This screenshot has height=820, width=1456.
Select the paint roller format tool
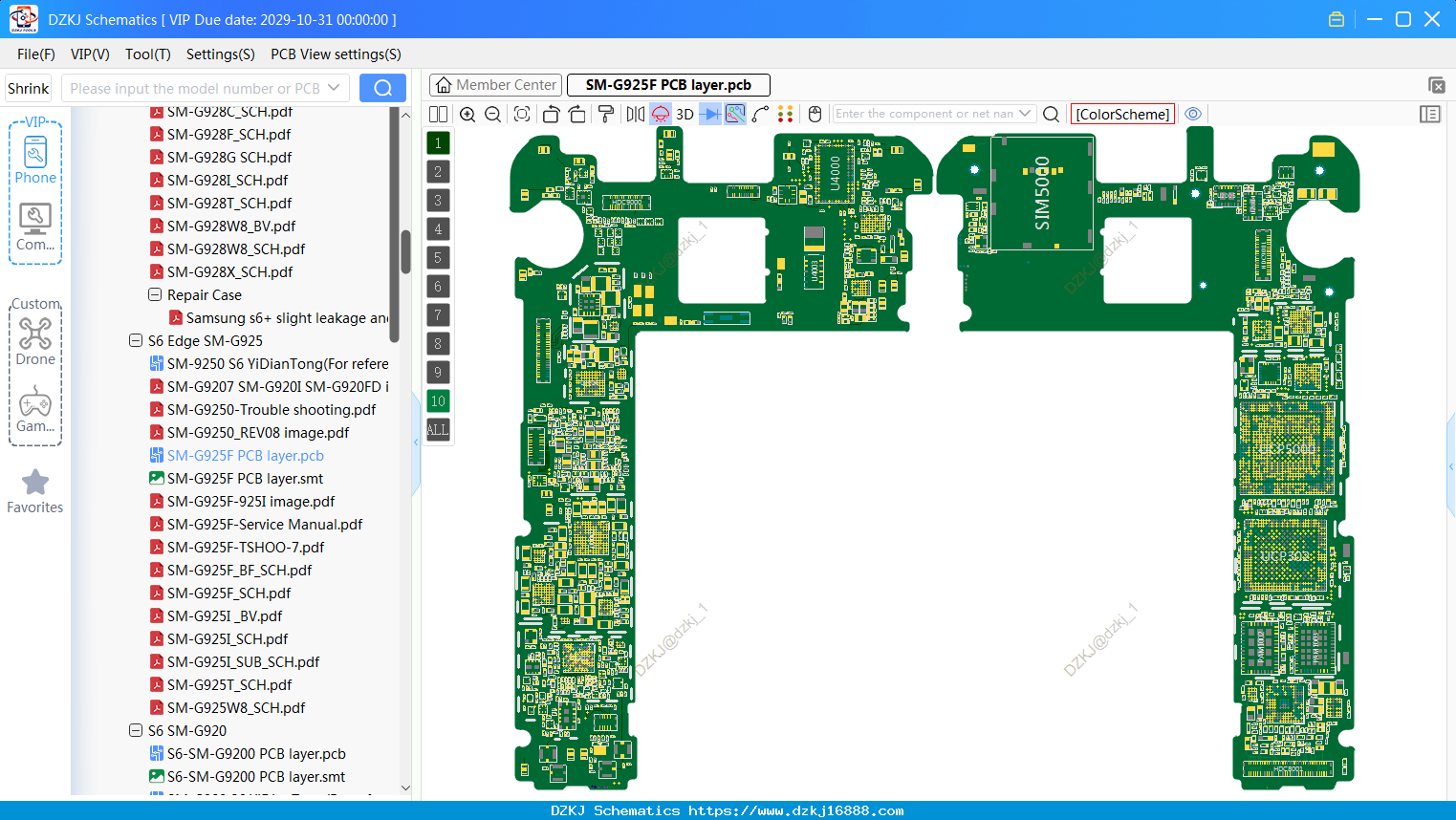(x=605, y=114)
